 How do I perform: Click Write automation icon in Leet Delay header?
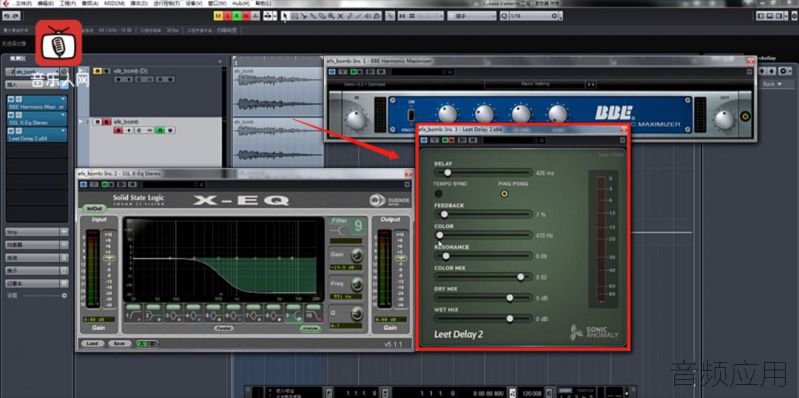(x=451, y=140)
